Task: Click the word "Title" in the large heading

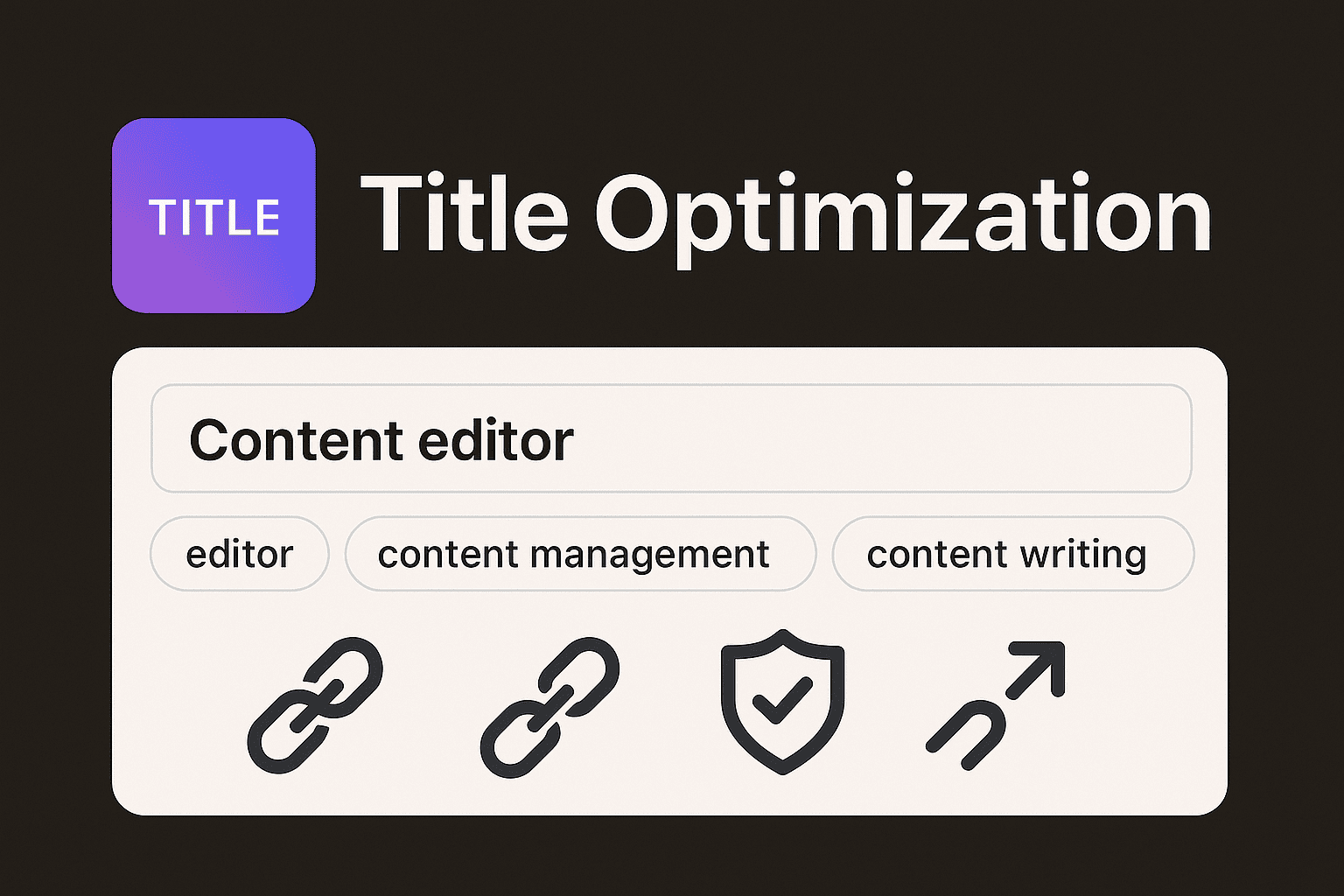Action: click(464, 215)
